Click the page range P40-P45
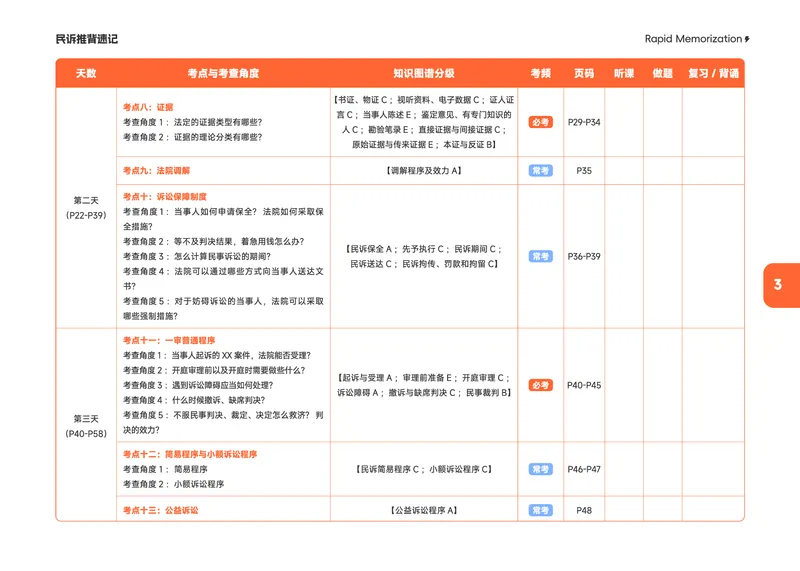 tap(584, 385)
